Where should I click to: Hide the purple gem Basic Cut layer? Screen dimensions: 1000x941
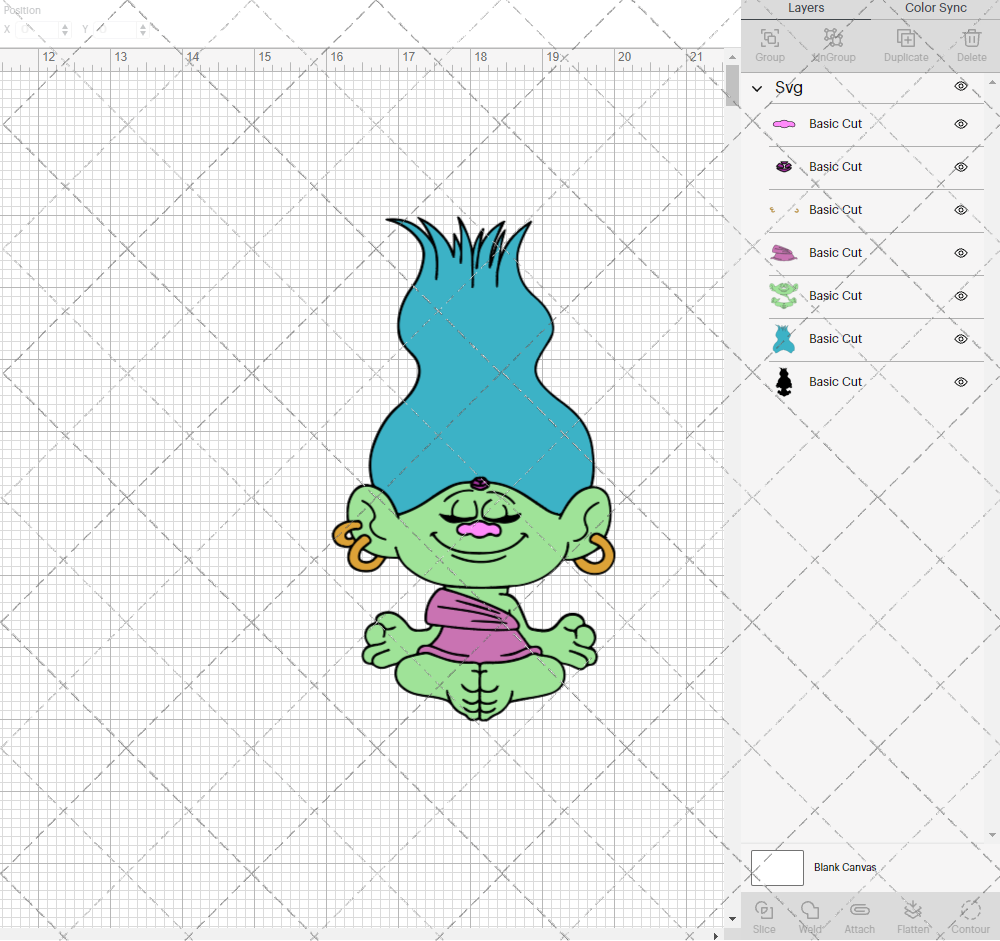point(960,167)
